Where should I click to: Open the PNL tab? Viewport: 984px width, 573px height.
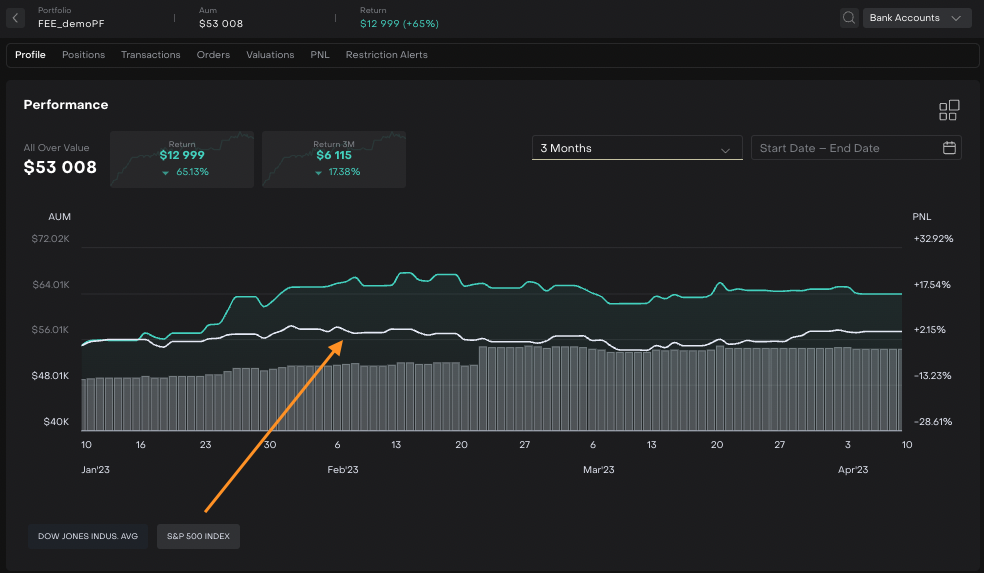click(320, 55)
